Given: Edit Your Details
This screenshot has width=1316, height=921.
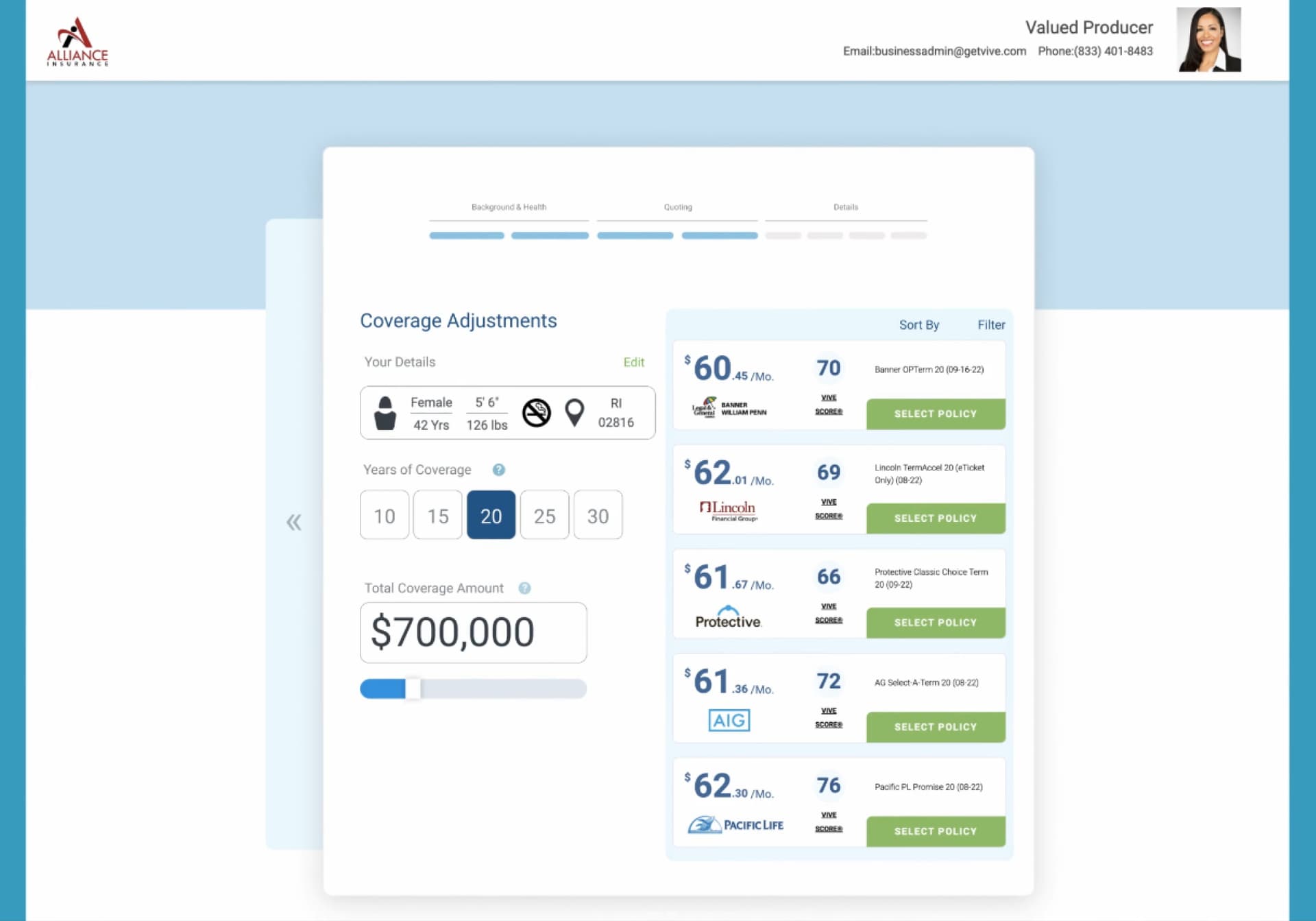Looking at the screenshot, I should click(x=633, y=362).
